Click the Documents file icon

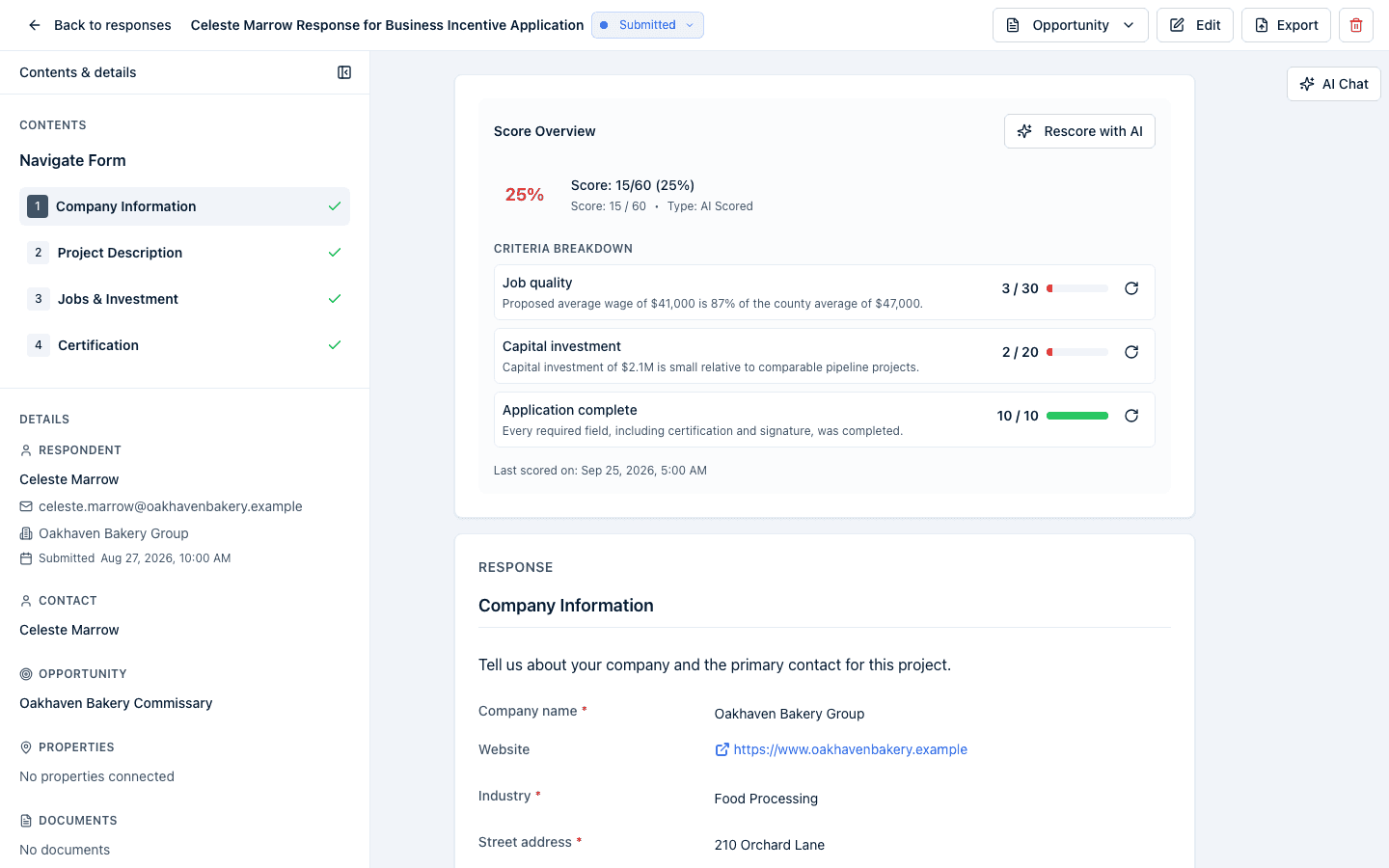pyautogui.click(x=26, y=821)
